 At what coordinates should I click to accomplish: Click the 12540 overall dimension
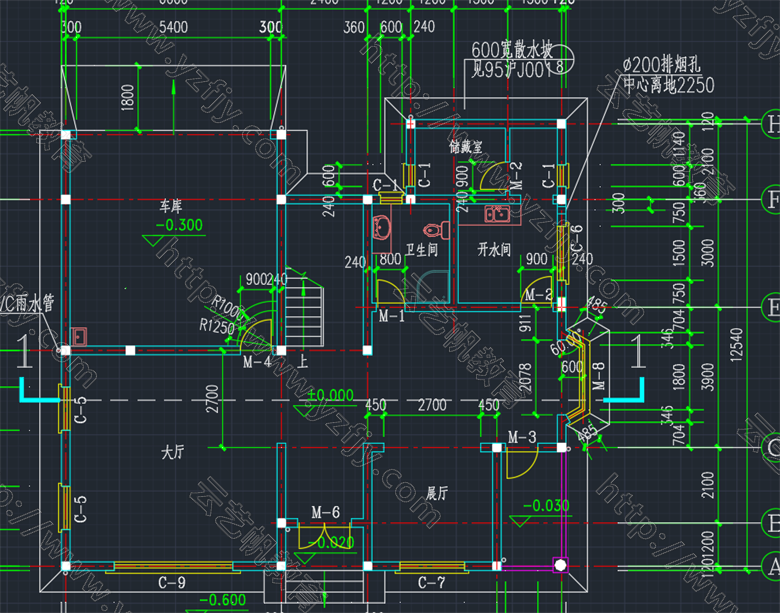coord(737,344)
